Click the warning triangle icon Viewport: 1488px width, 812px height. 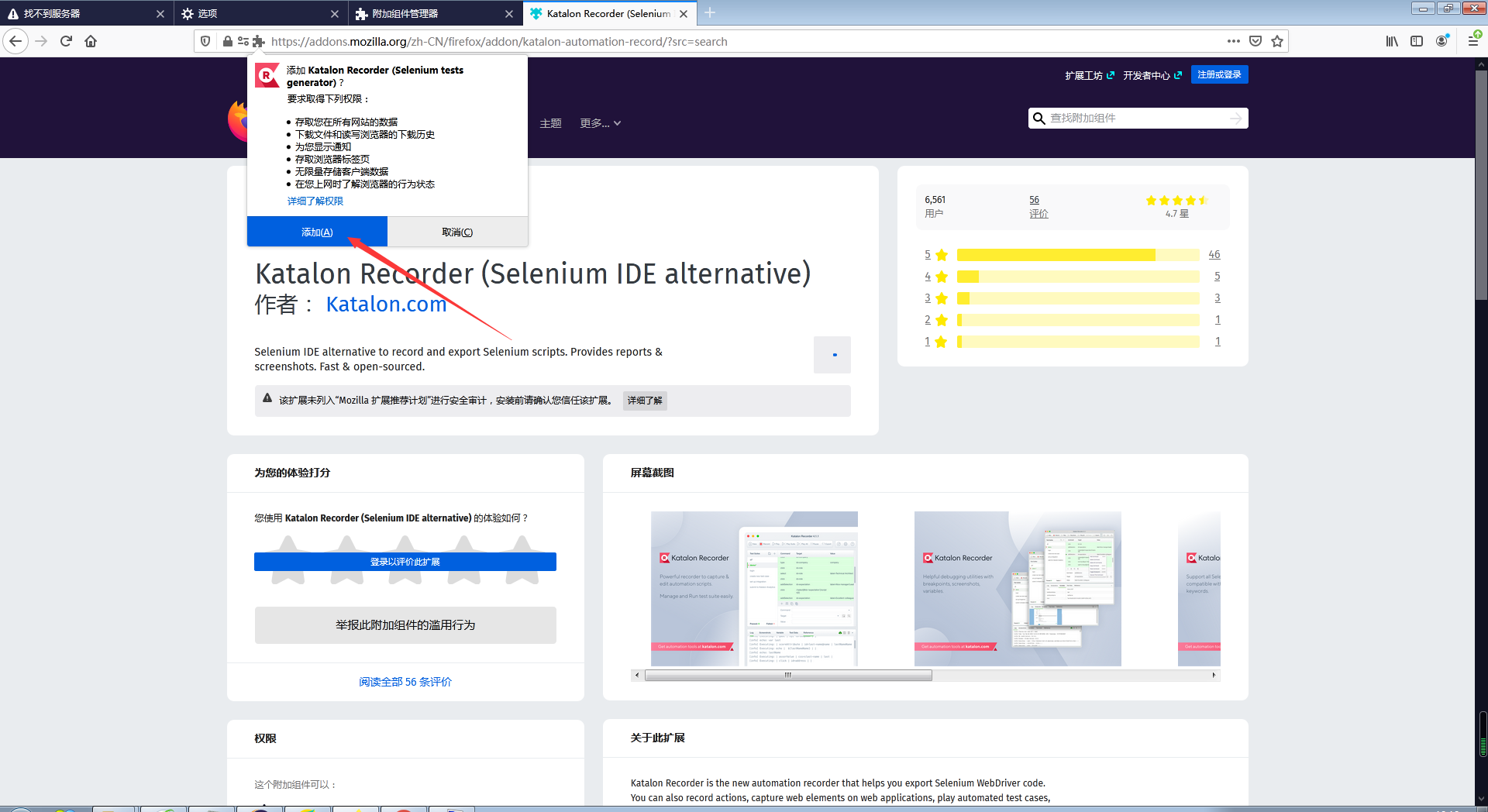[267, 398]
